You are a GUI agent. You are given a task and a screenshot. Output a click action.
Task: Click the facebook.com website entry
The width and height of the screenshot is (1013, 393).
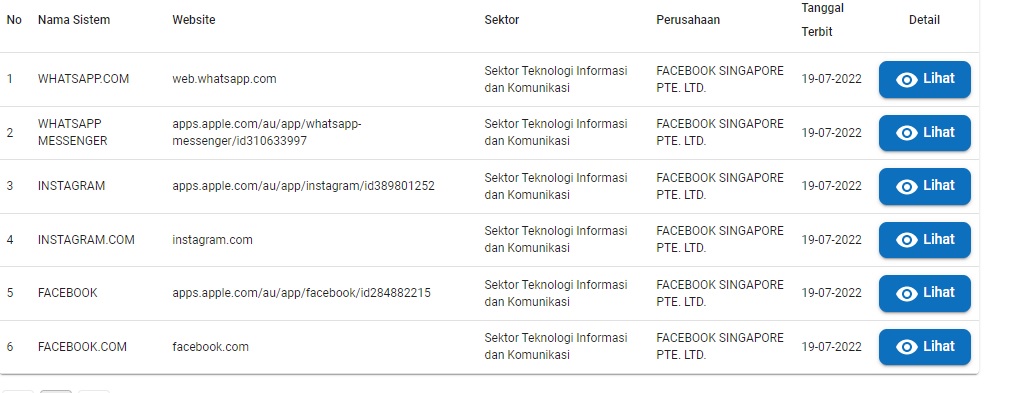211,347
